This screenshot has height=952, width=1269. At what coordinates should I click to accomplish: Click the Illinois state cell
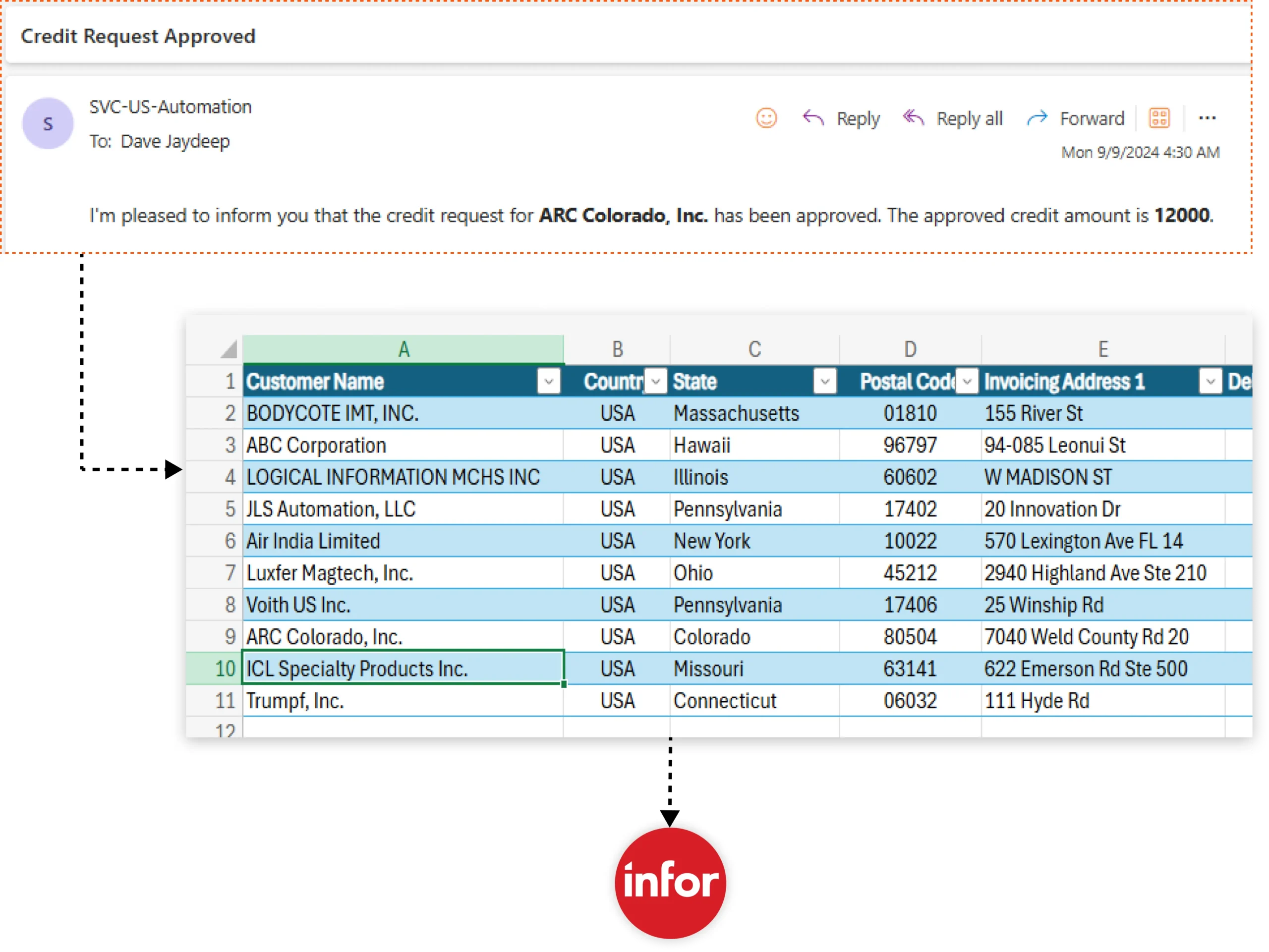pyautogui.click(x=754, y=477)
